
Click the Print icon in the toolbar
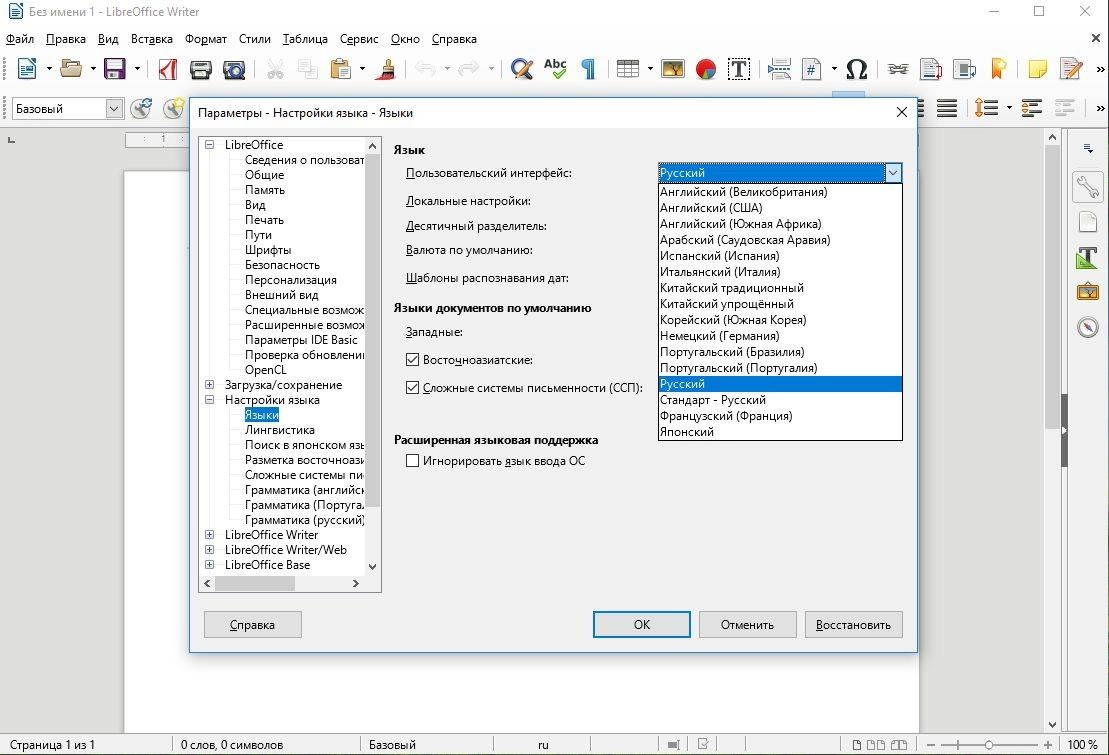click(201, 69)
